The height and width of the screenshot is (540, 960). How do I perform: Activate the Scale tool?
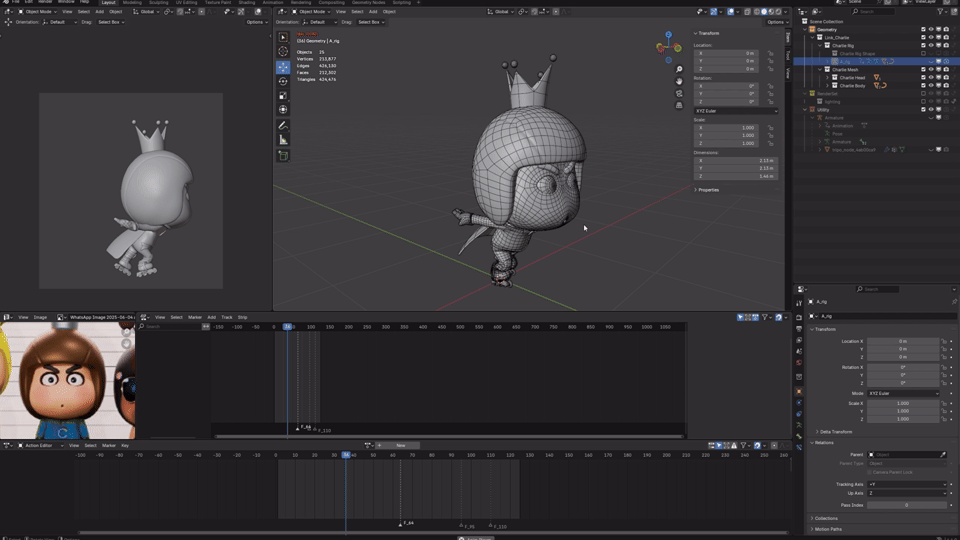283,96
